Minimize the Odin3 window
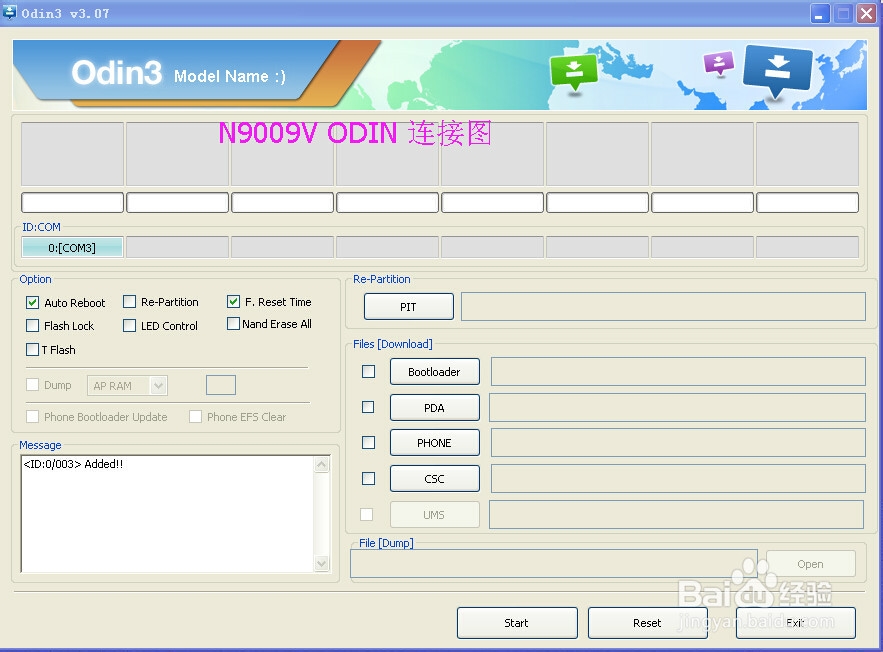Image resolution: width=883 pixels, height=652 pixels. click(820, 13)
